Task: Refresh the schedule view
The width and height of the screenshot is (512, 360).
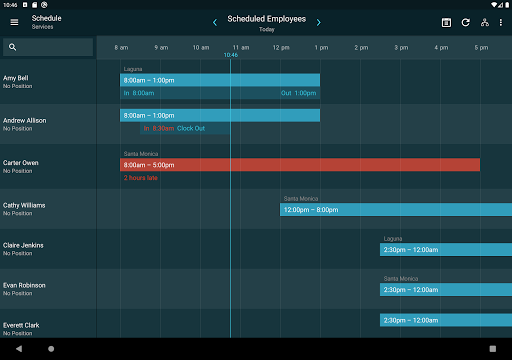Action: pos(466,22)
